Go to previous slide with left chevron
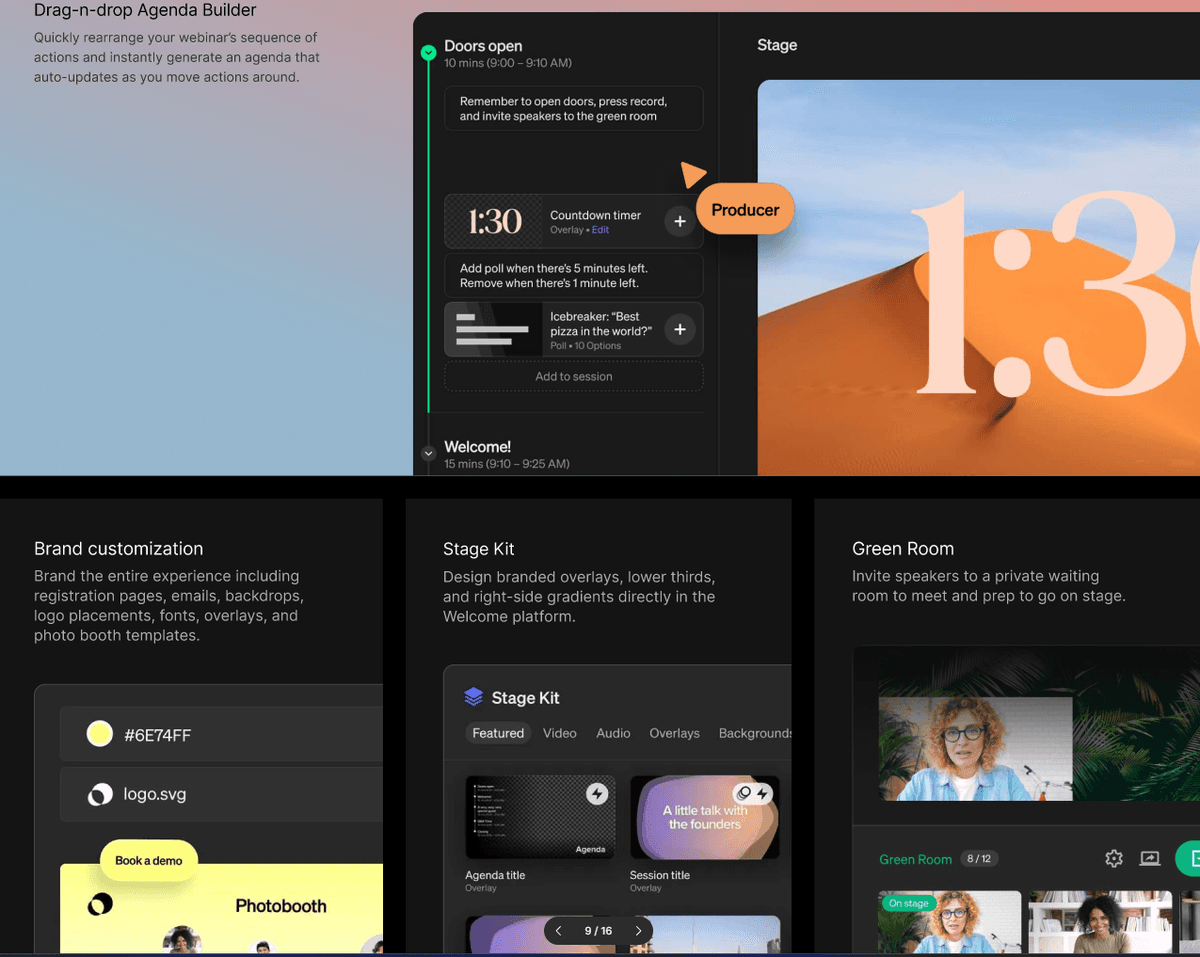Screen dimensions: 1200x957 pos(559,931)
